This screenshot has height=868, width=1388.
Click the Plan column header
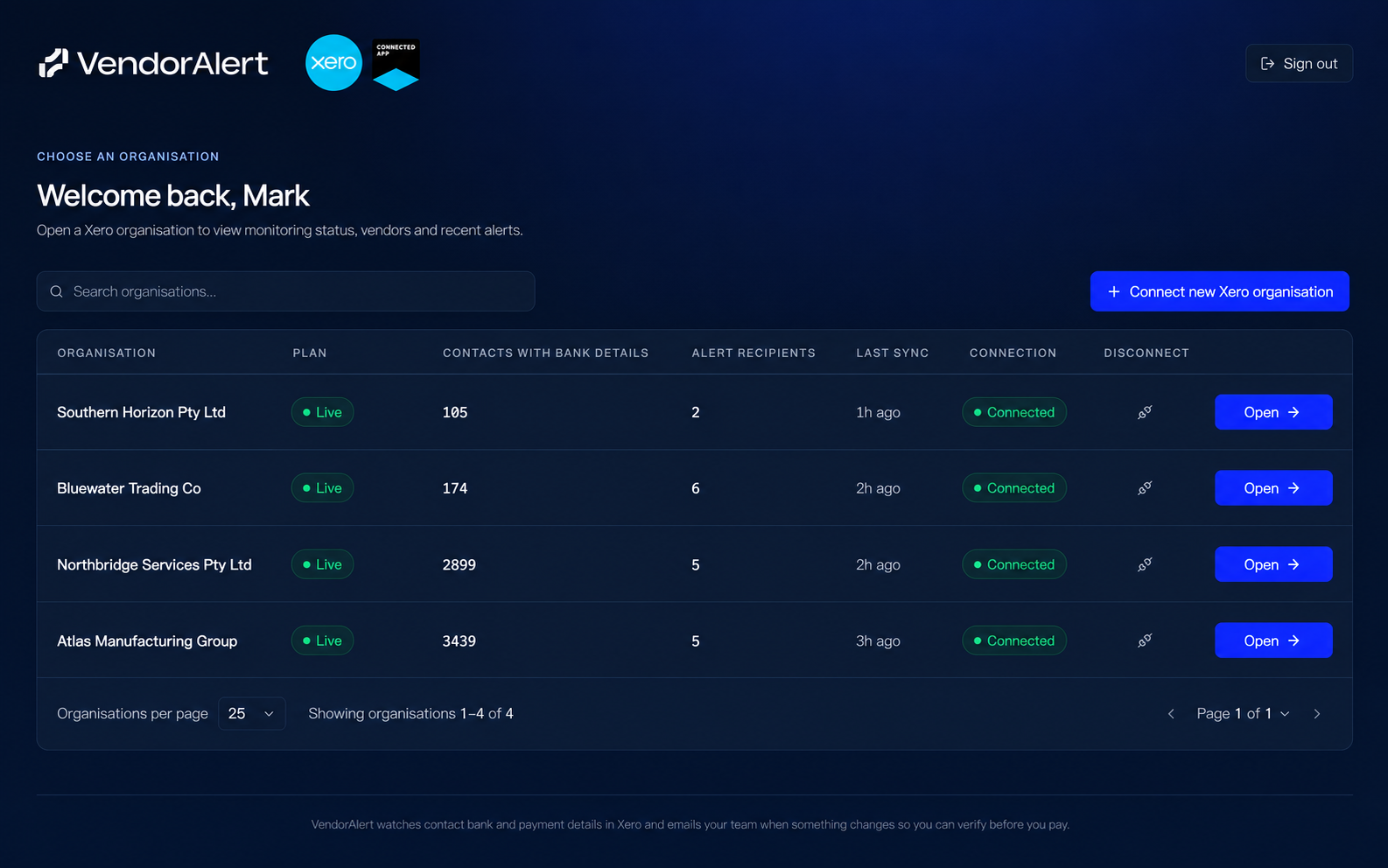click(310, 353)
